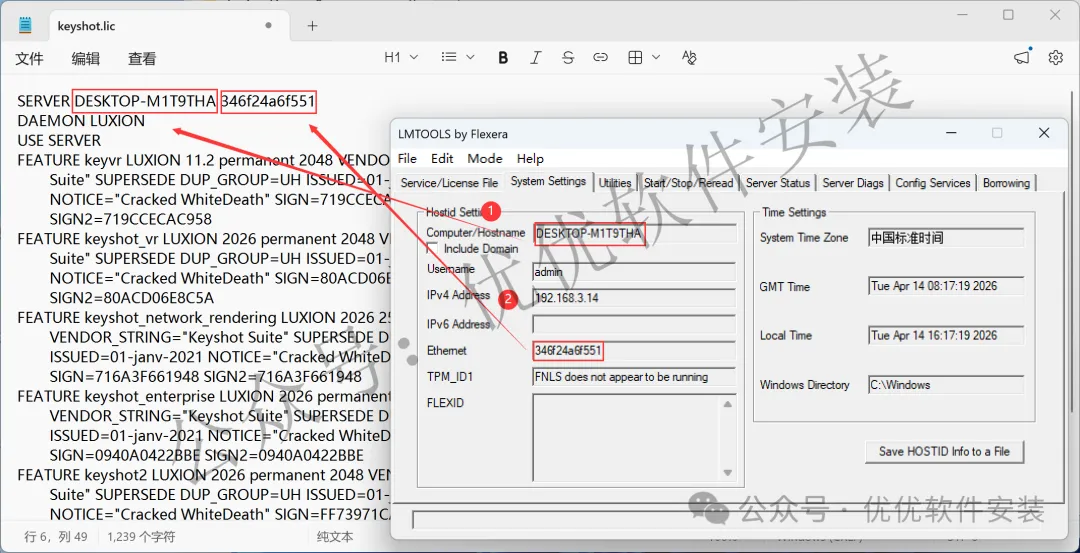Viewport: 1080px width, 553px height.
Task: Switch to the System Settings tab
Action: coord(548,181)
